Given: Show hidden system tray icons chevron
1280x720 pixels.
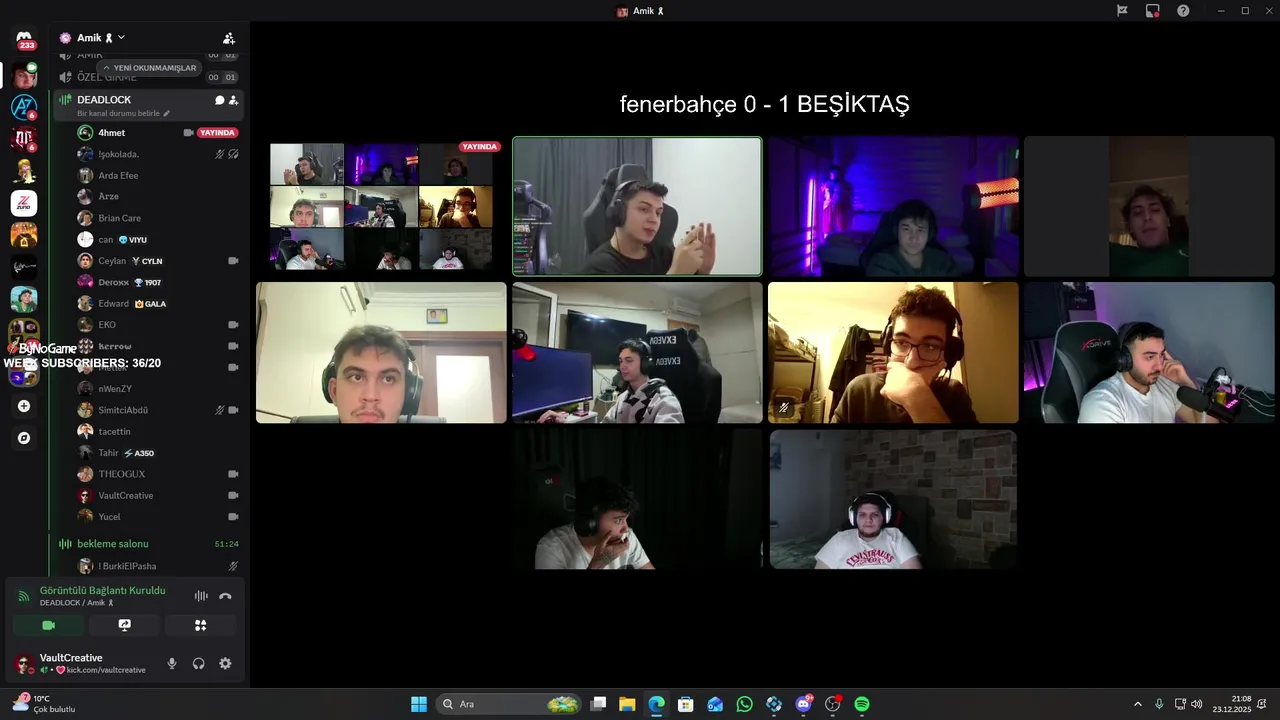Looking at the screenshot, I should click(1137, 704).
